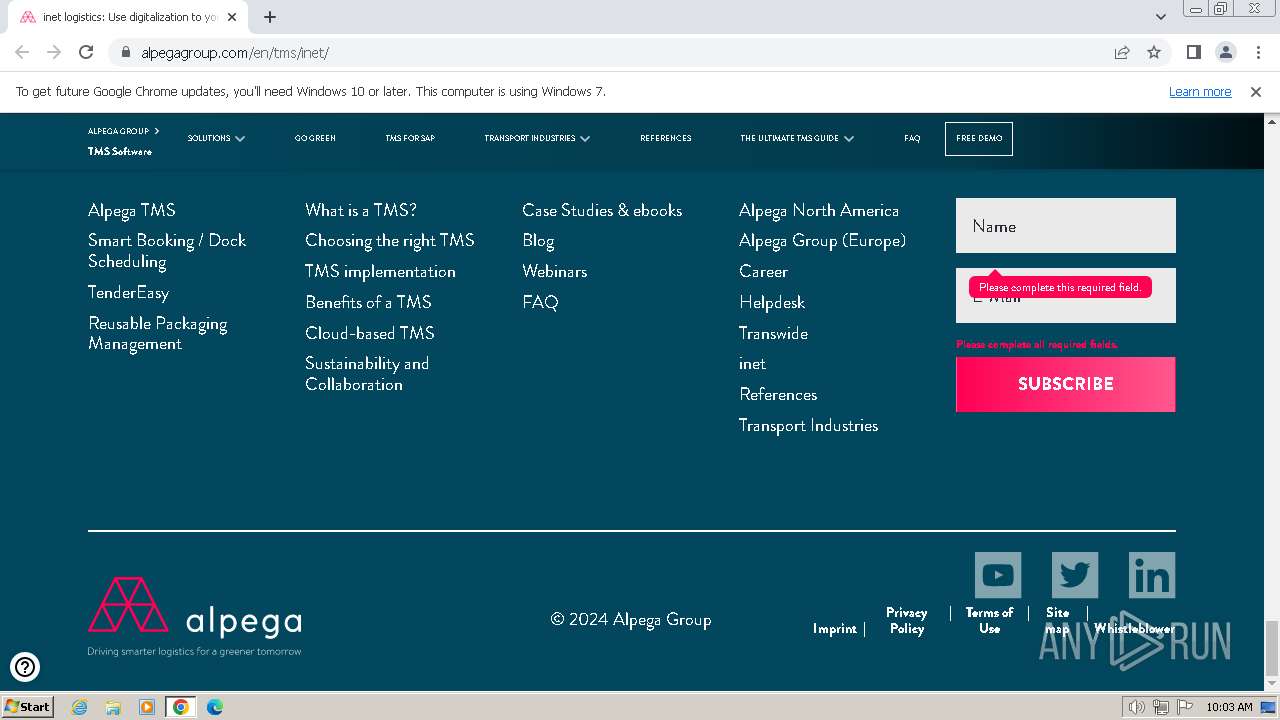Screen dimensions: 1280x720
Task: Switch to Chrome in taskbar
Action: tap(181, 707)
